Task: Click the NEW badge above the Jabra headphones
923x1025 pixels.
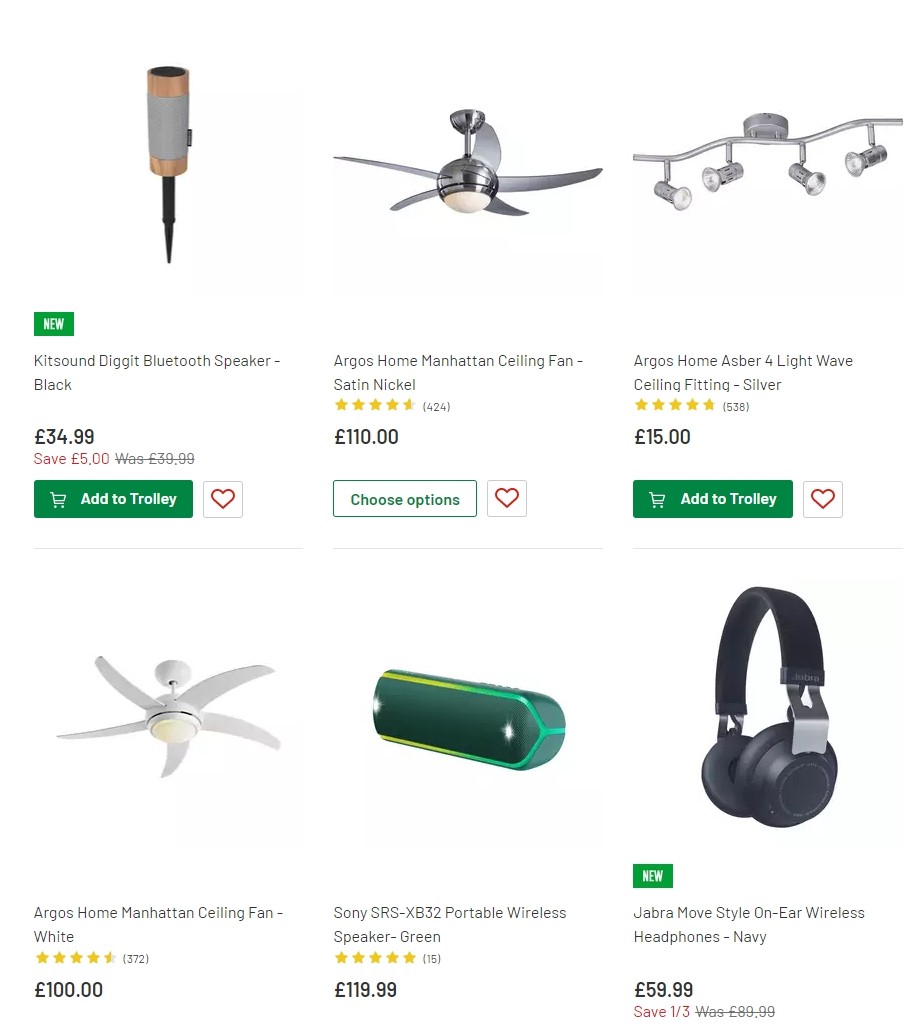Action: point(652,875)
